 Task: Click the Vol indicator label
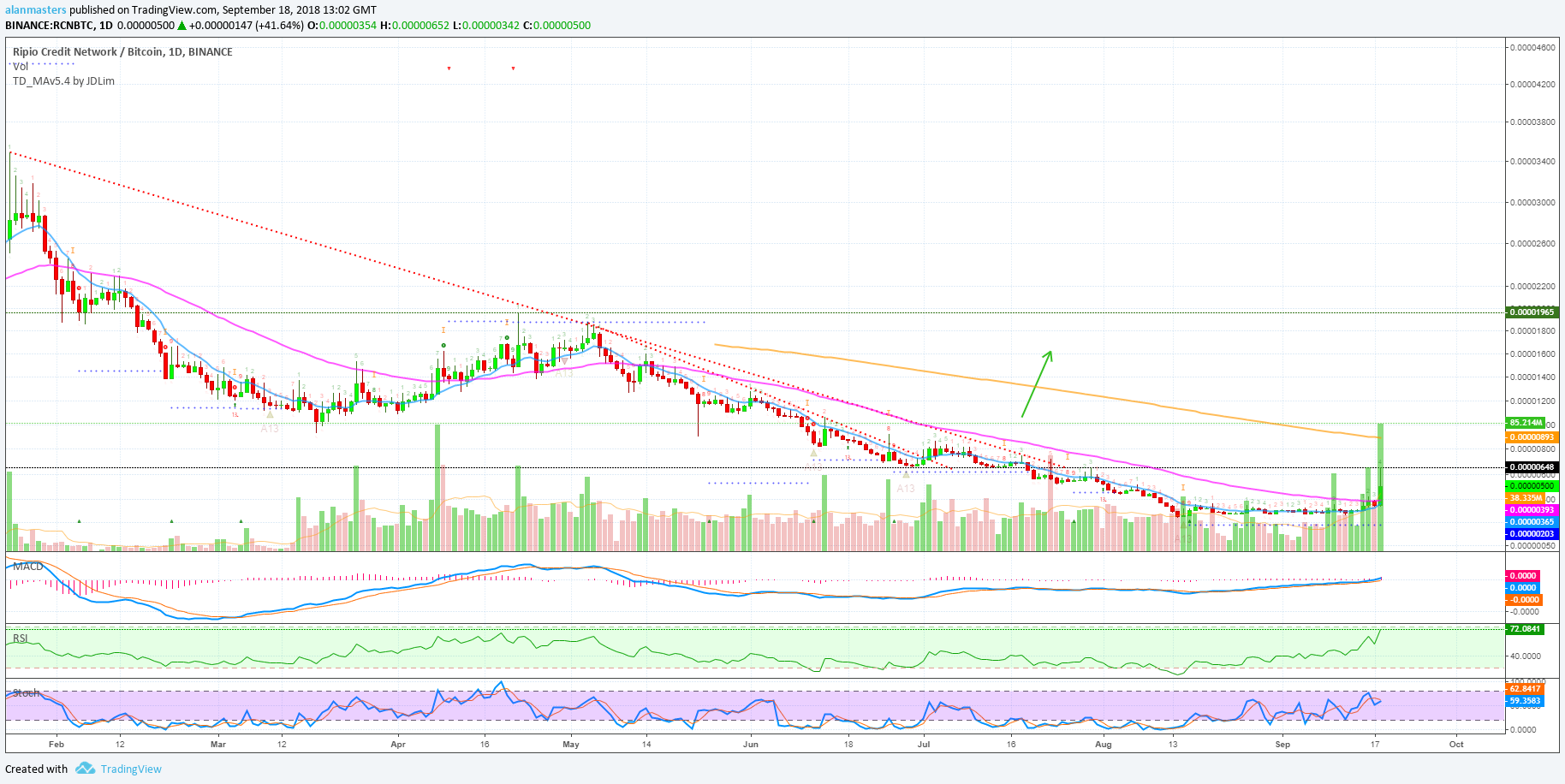coord(20,66)
